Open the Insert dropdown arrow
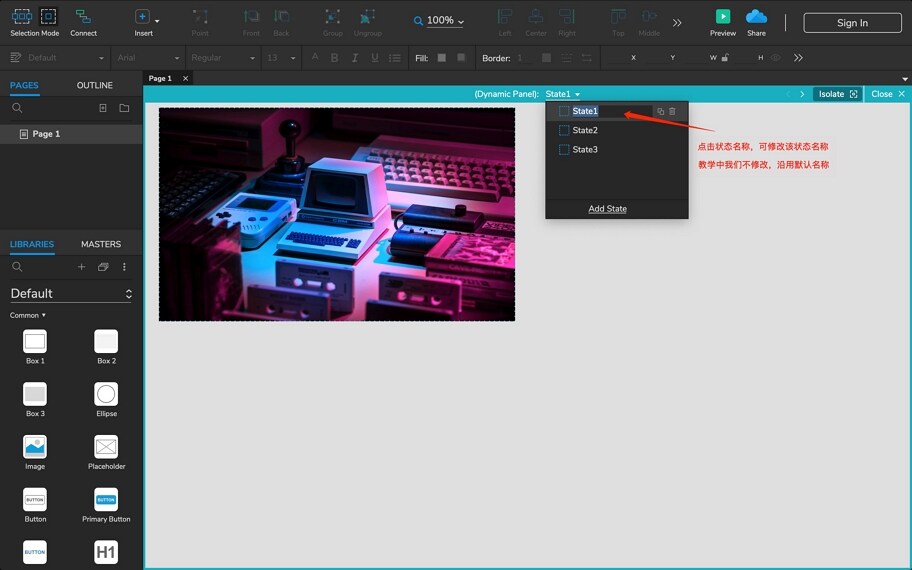Viewport: 912px width, 570px height. pos(157,21)
